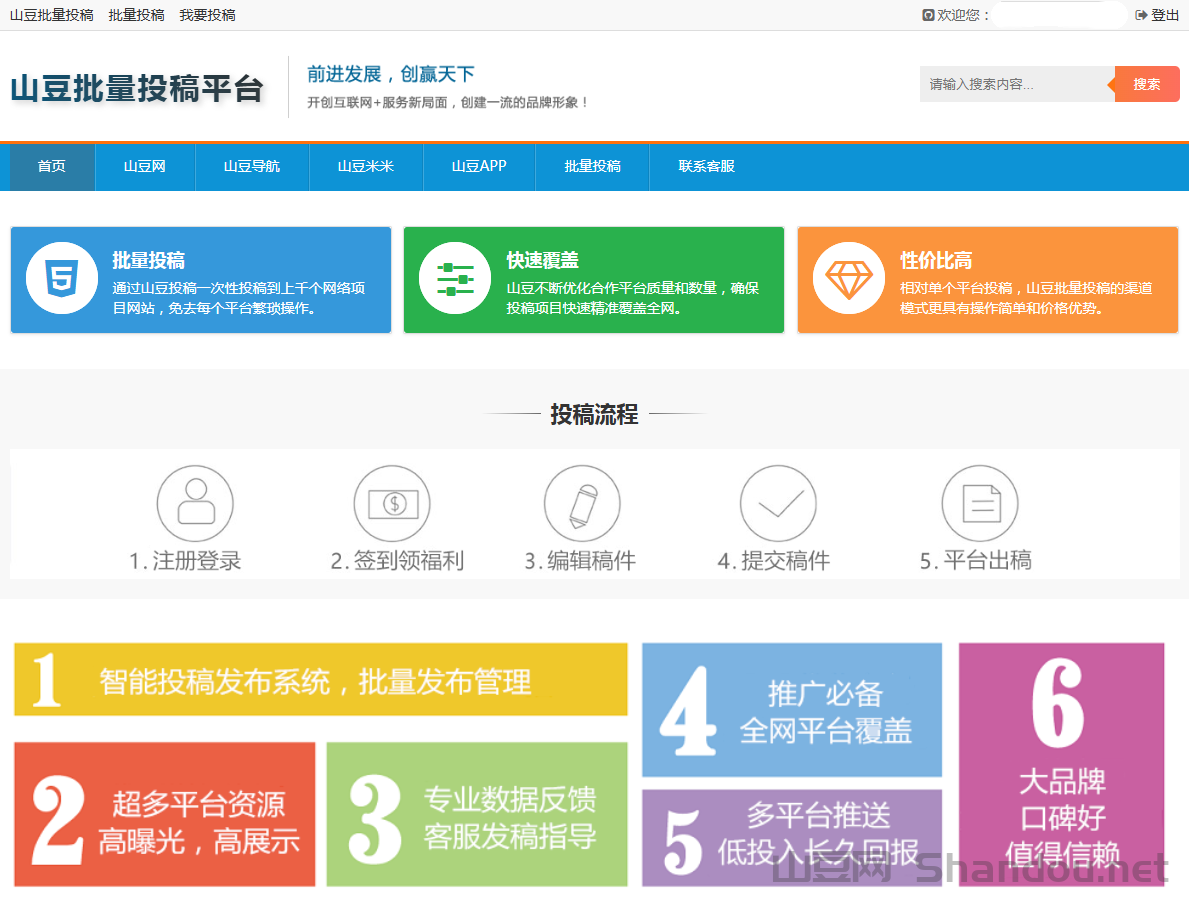Open the 平台出稿 document icon
Viewport: 1189px width, 902px height.
pos(980,503)
